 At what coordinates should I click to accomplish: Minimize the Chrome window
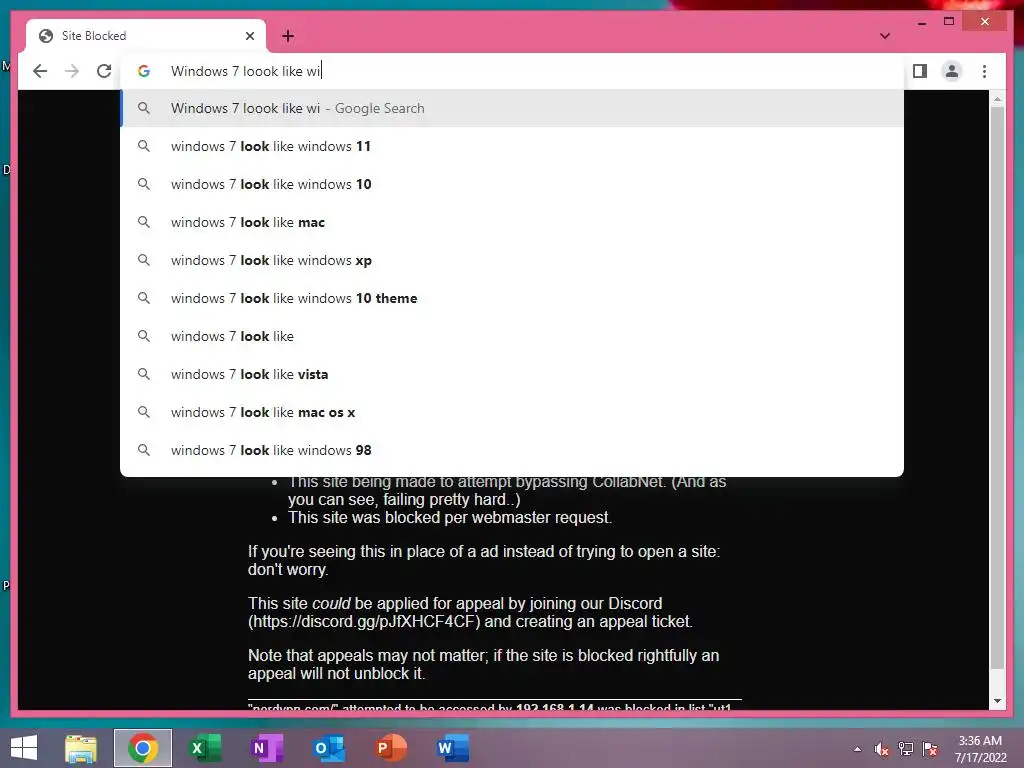tap(921, 22)
